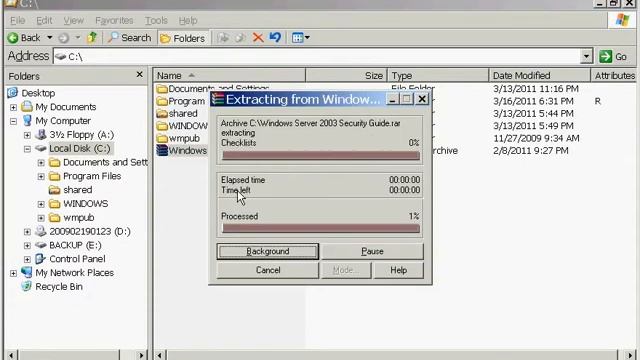Click the Go button
640x360 pixels.
[x=613, y=56]
